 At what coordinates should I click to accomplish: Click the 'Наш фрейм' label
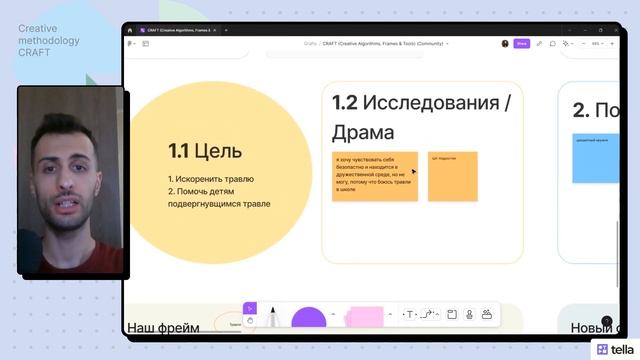163,328
